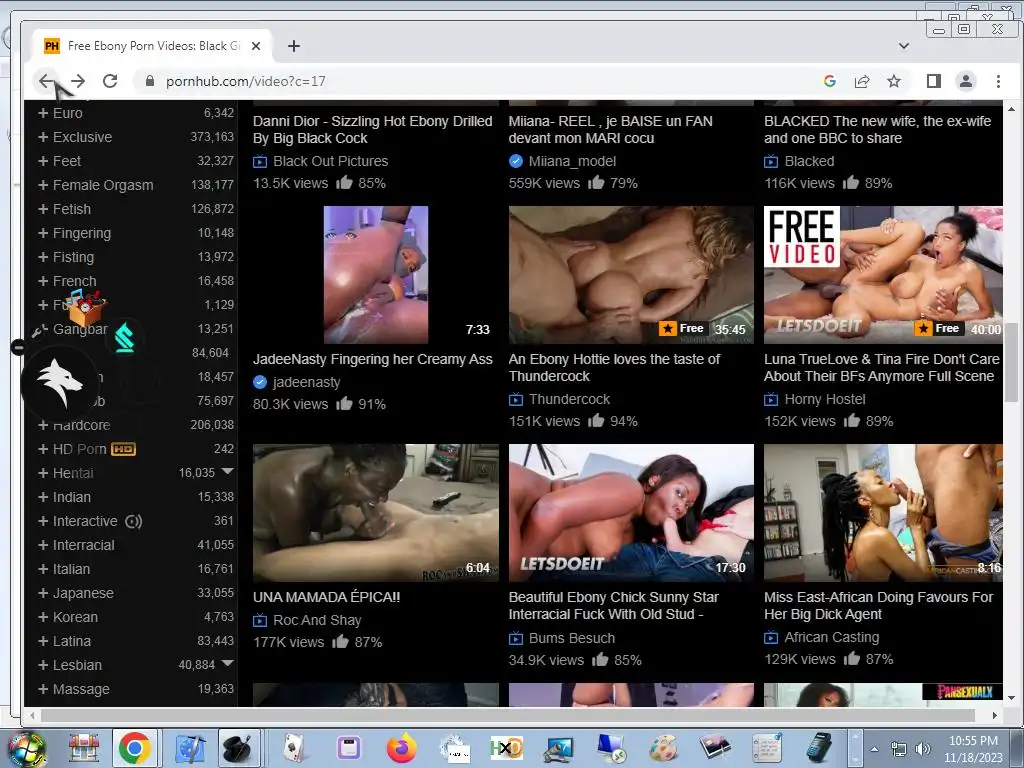Open the African Casting channel link
This screenshot has width=1024, height=768.
(x=831, y=637)
